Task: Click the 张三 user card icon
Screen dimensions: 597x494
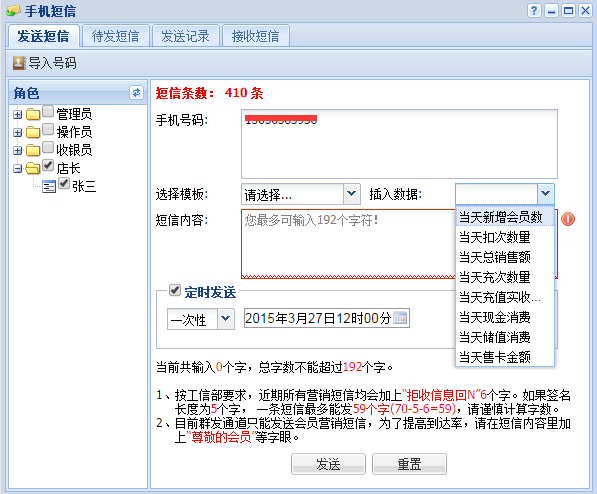Action: click(x=49, y=186)
